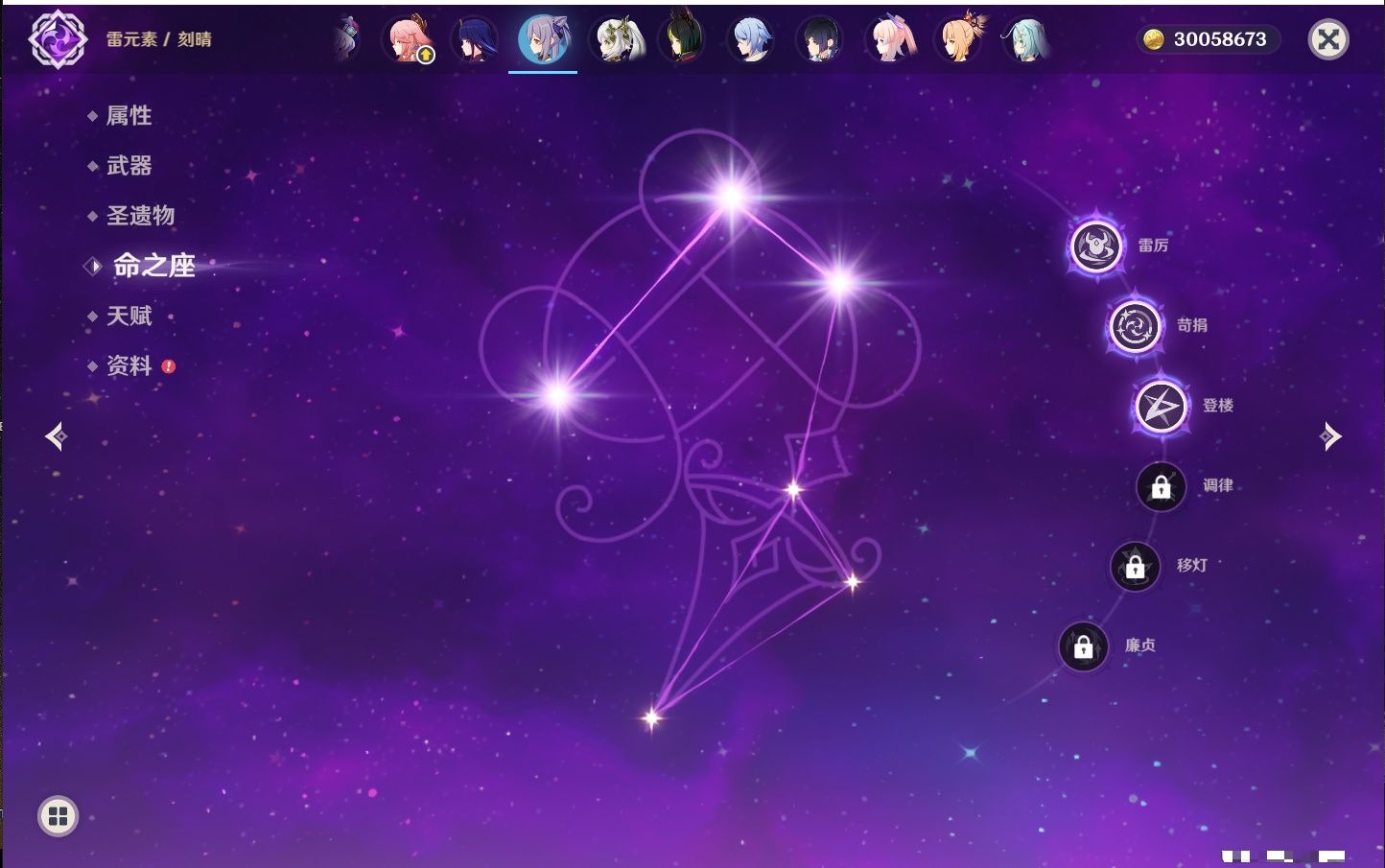The width and height of the screenshot is (1385, 868).
Task: Select the teal-haired avatar at row end
Action: tap(1026, 39)
